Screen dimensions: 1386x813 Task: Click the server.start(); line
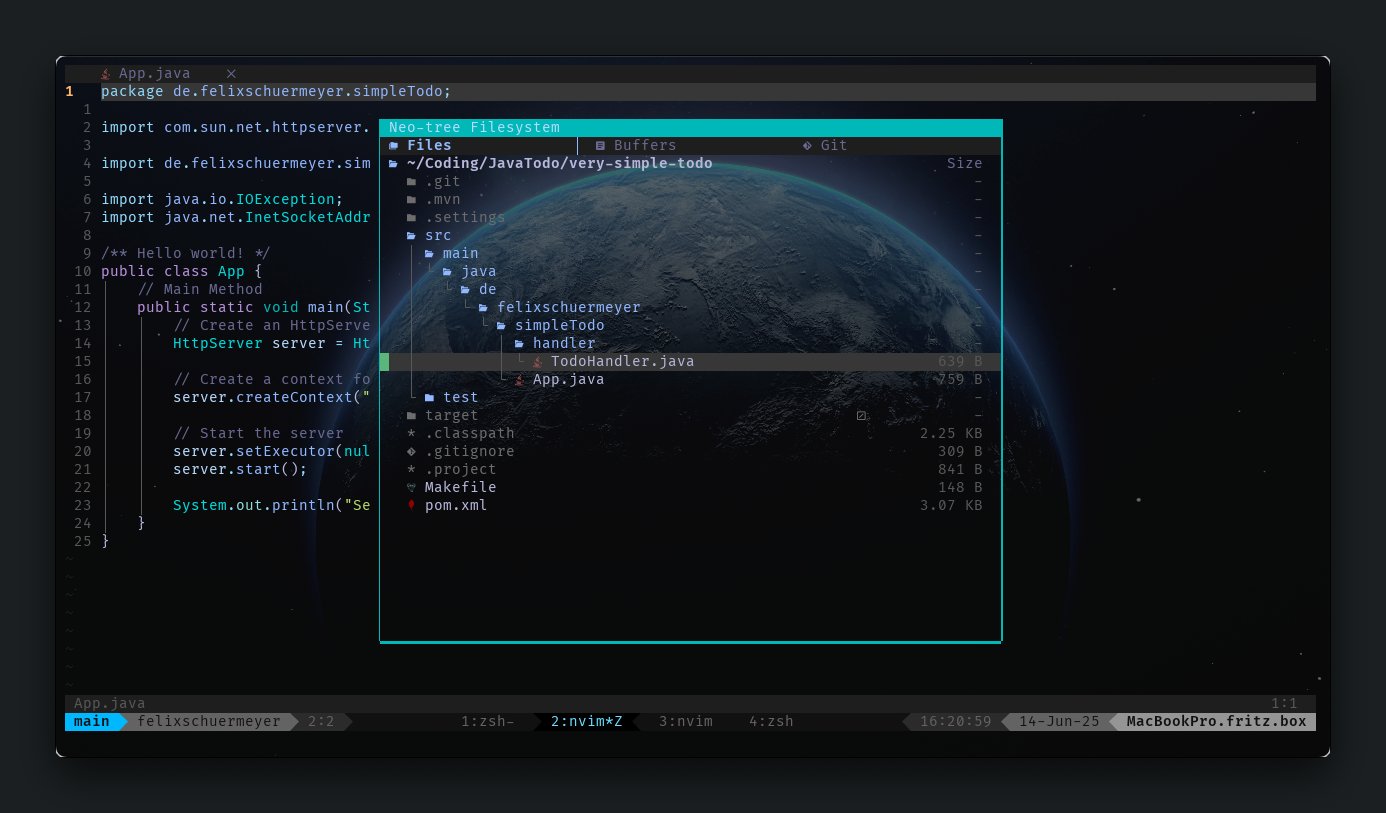click(x=240, y=469)
